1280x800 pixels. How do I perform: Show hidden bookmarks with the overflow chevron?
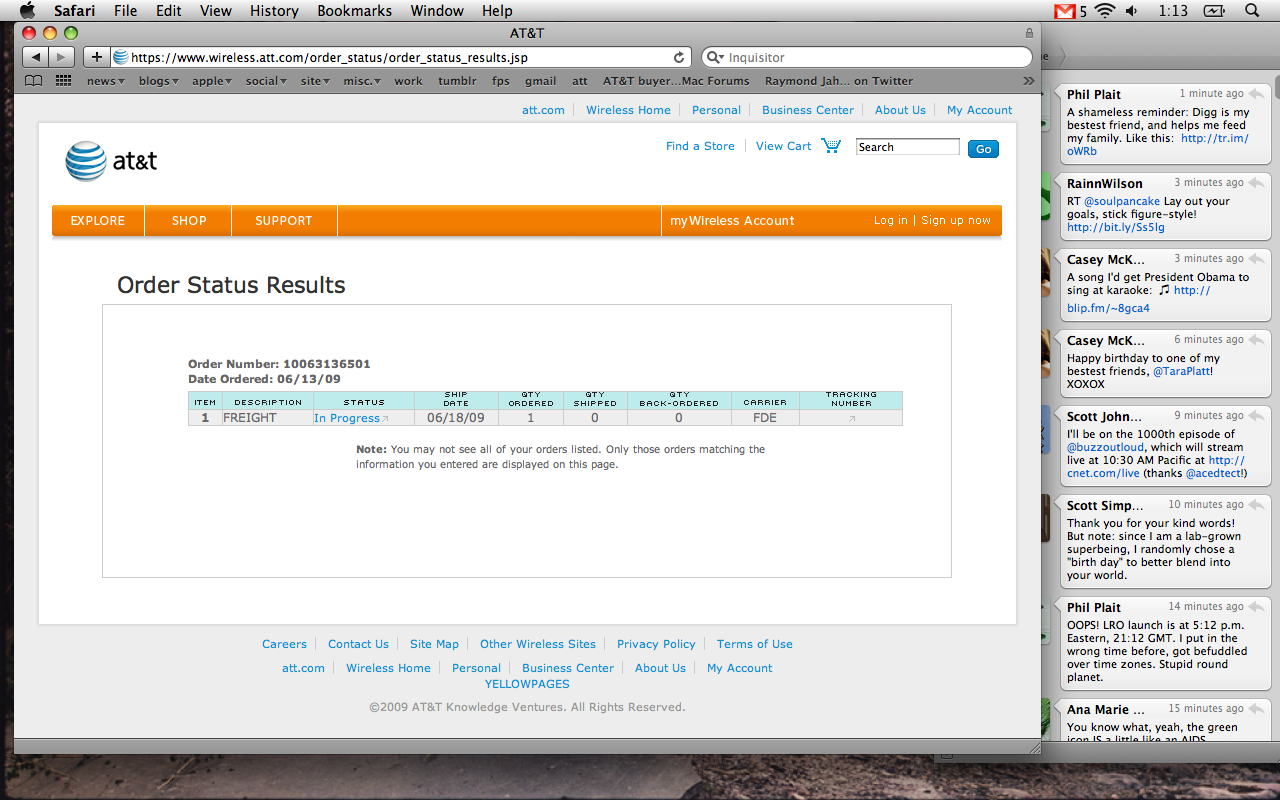1028,81
